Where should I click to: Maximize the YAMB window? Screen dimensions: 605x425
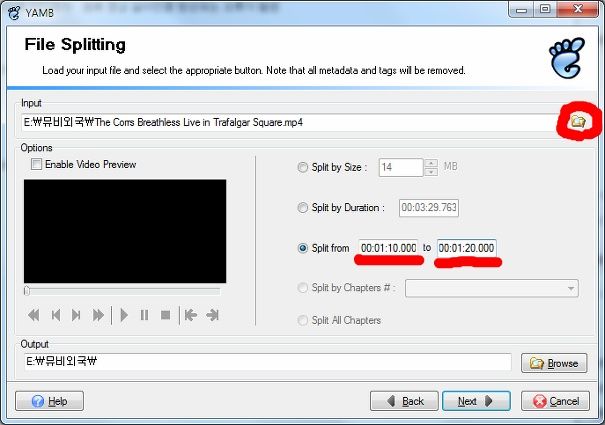pyautogui.click(x=545, y=10)
